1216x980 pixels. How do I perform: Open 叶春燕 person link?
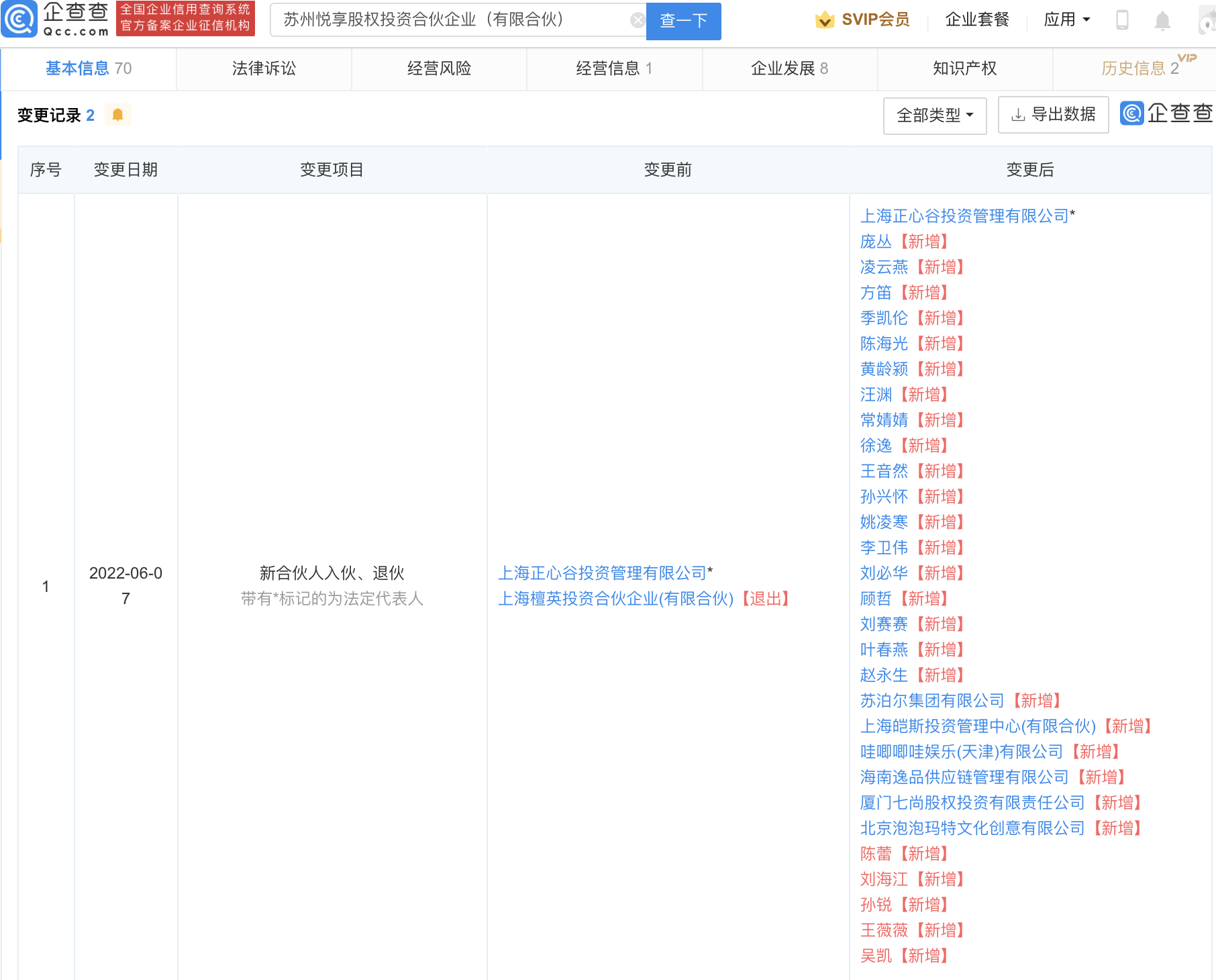(x=884, y=650)
